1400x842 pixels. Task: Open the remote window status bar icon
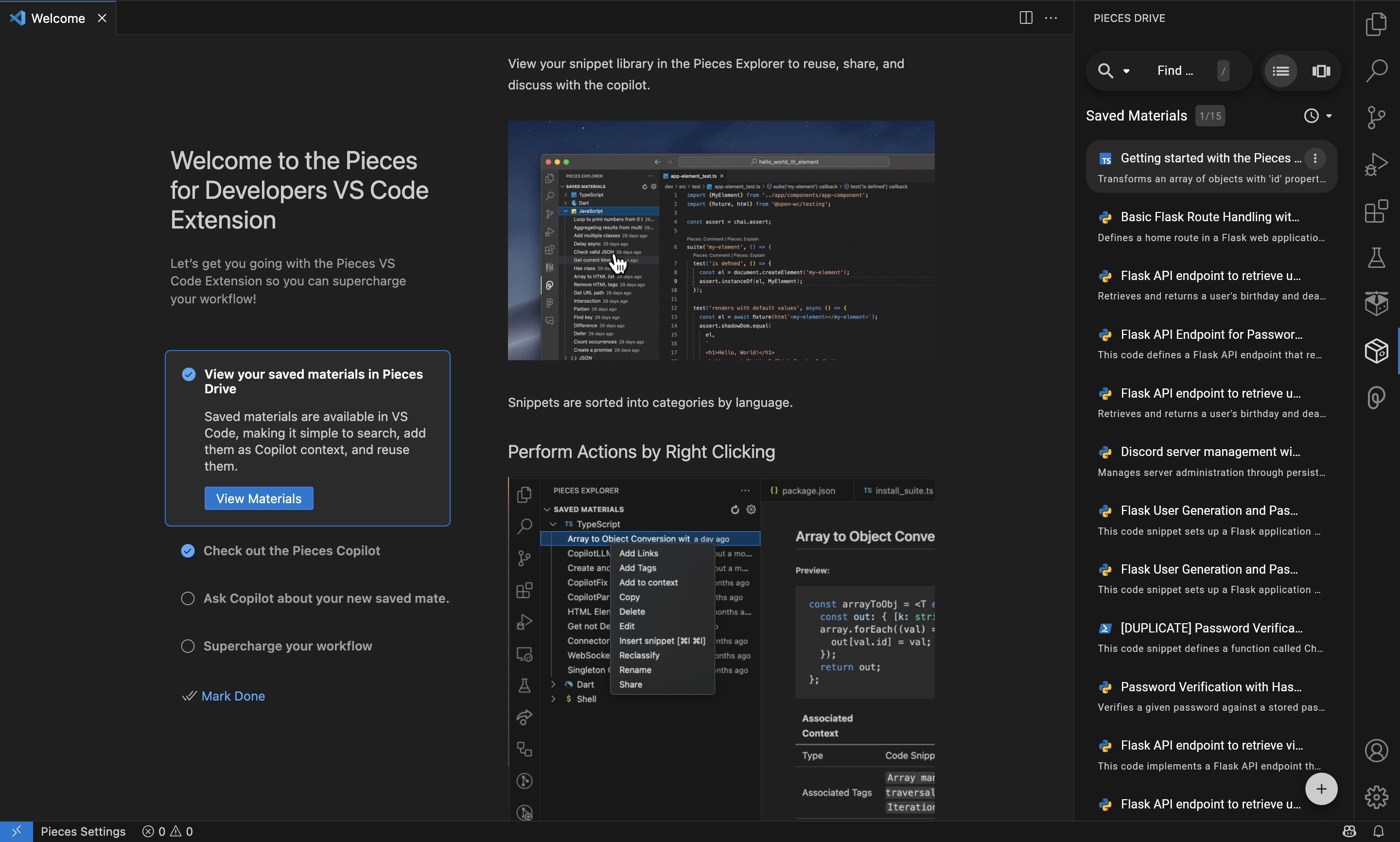coord(16,831)
